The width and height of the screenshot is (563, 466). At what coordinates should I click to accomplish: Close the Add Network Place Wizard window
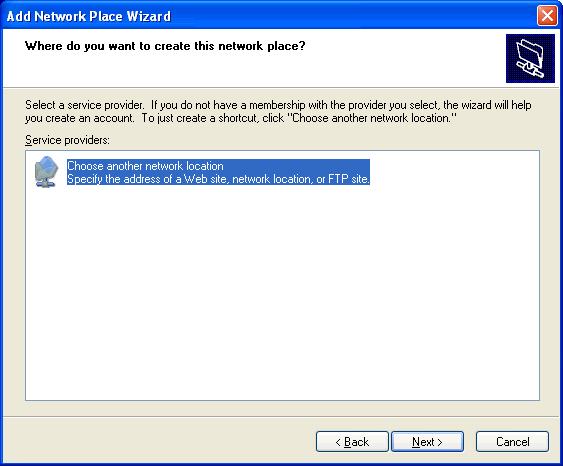point(547,16)
